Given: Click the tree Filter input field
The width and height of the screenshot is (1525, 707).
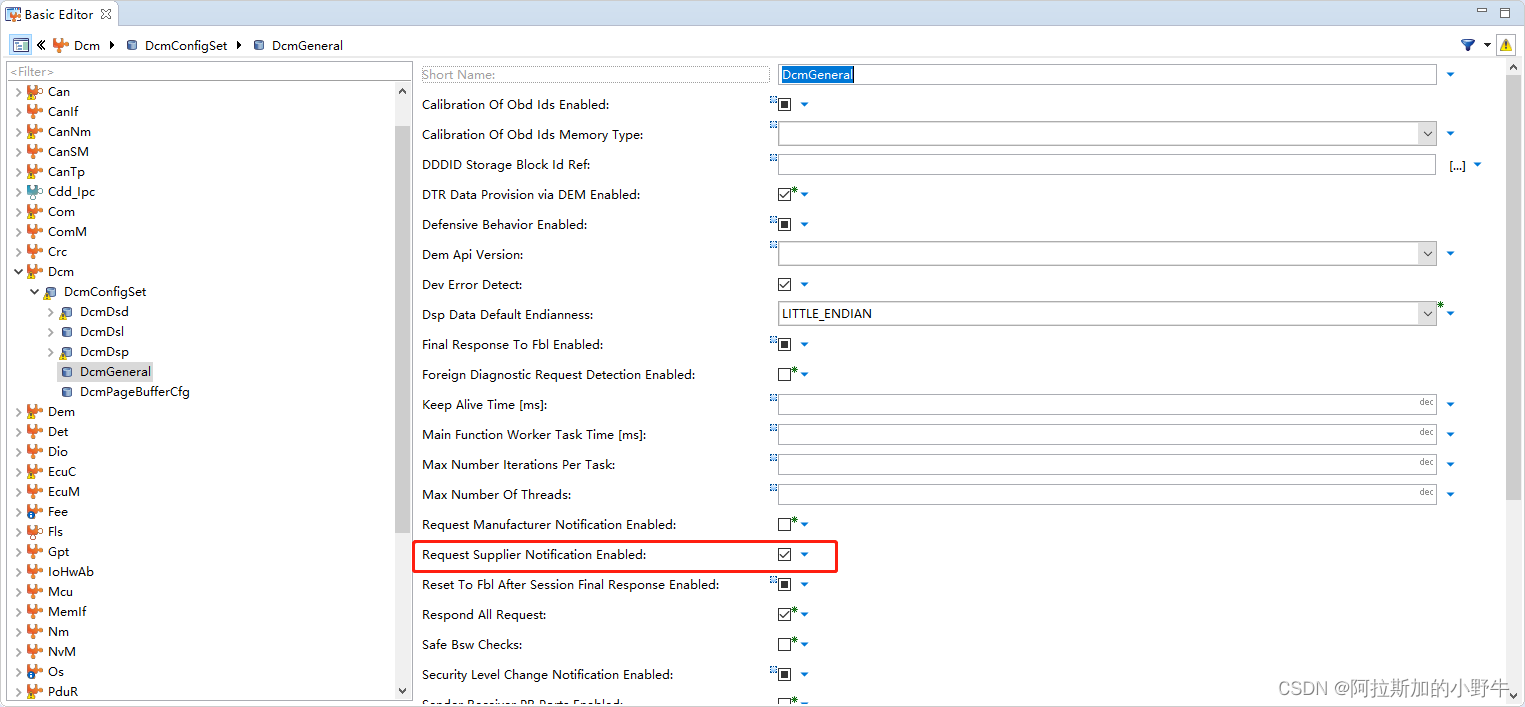Looking at the screenshot, I should tap(209, 72).
